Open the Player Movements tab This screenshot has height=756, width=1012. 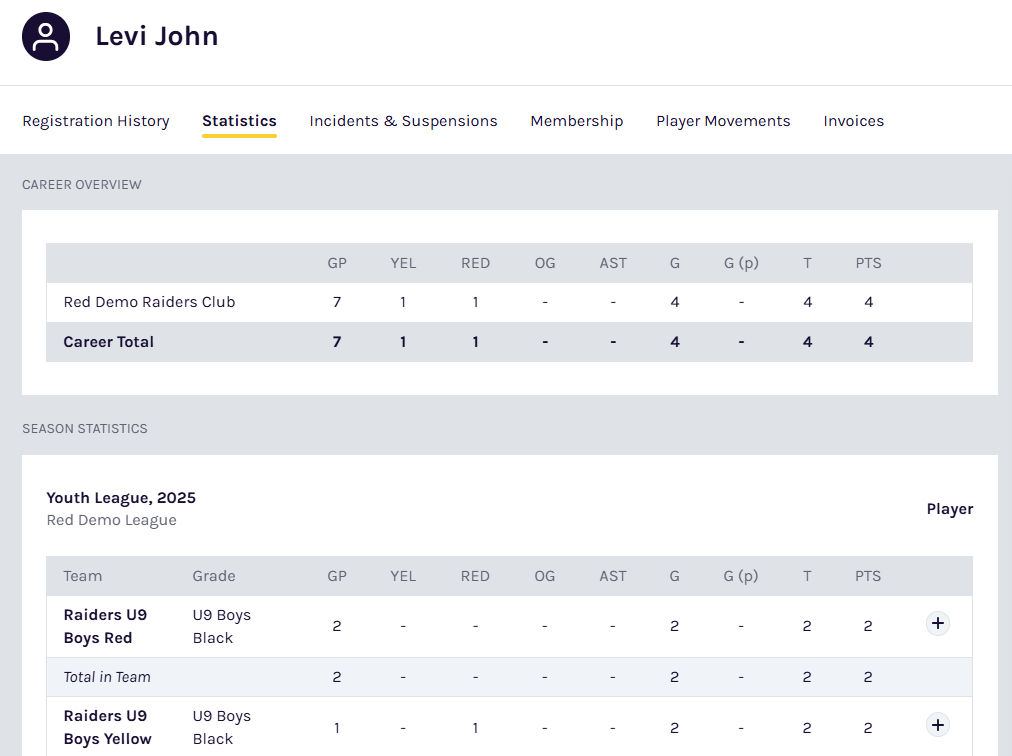pyautogui.click(x=723, y=121)
